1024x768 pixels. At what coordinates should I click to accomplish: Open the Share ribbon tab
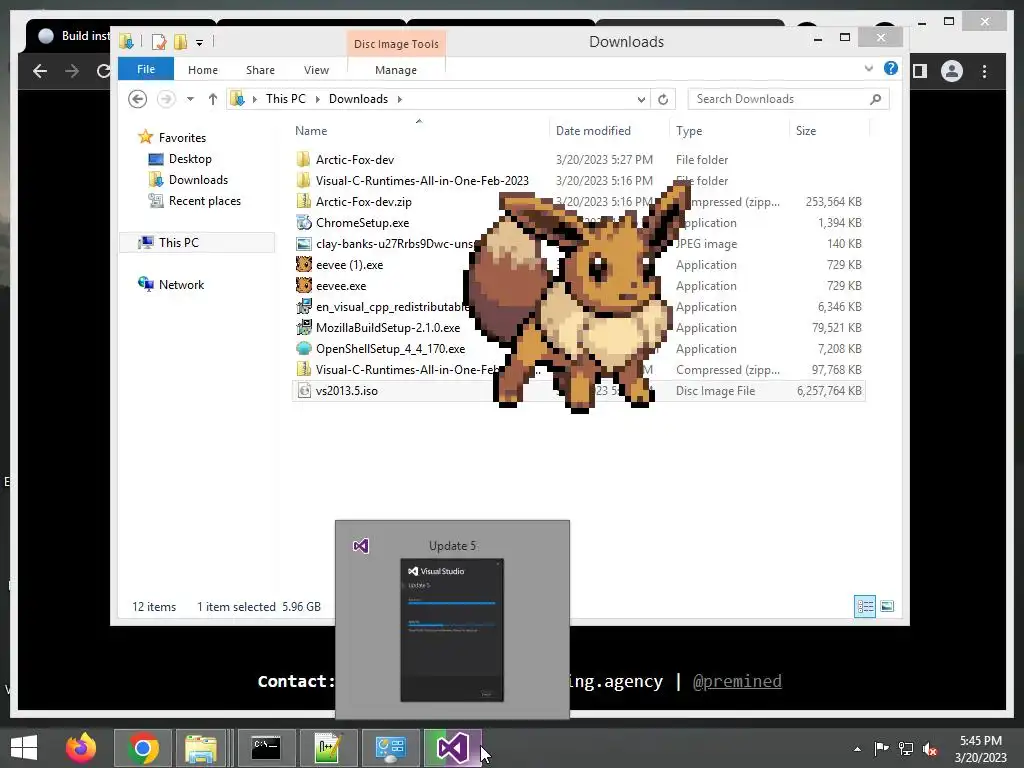[260, 70]
